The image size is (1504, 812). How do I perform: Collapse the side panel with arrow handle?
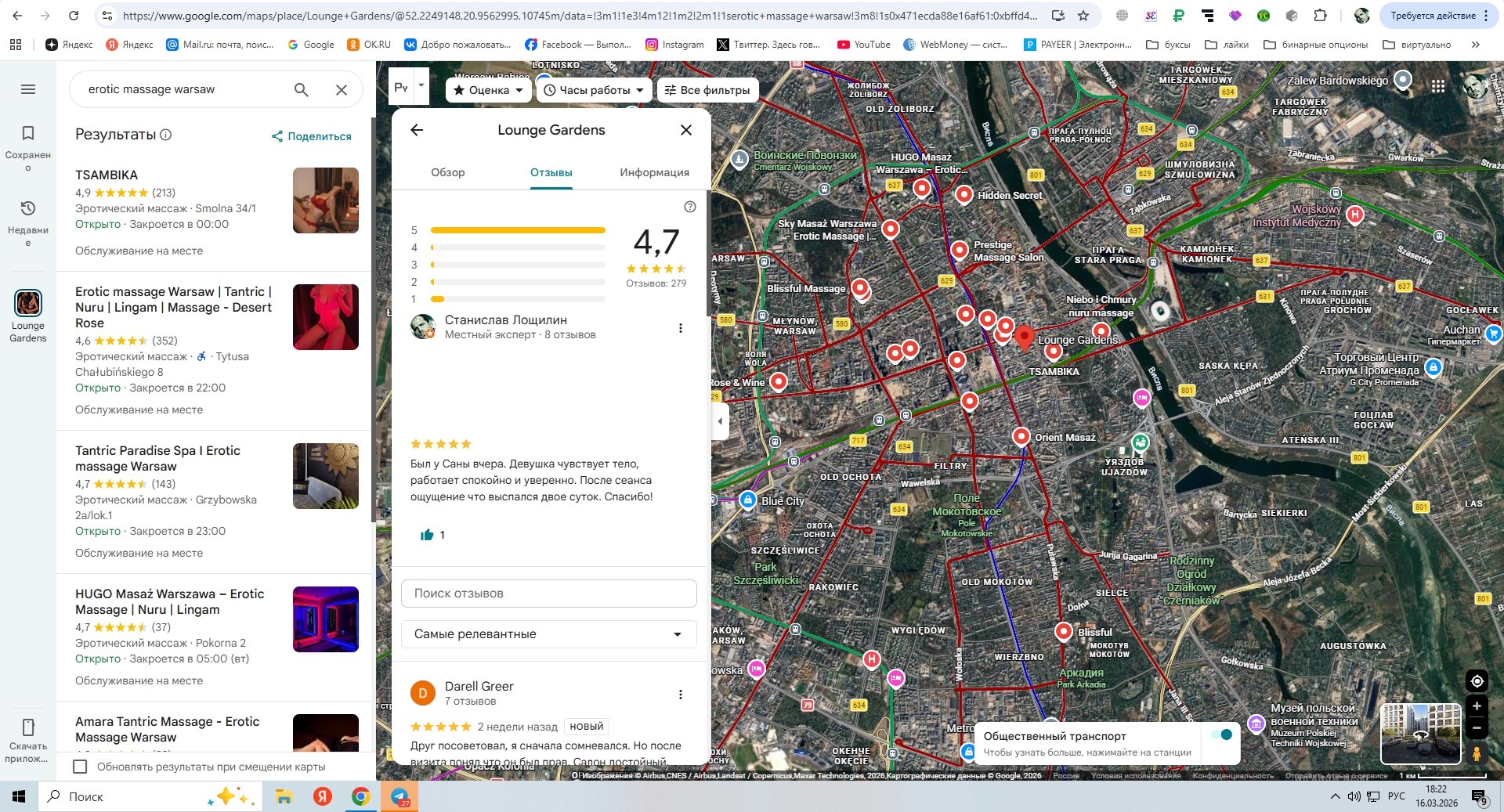(720, 421)
